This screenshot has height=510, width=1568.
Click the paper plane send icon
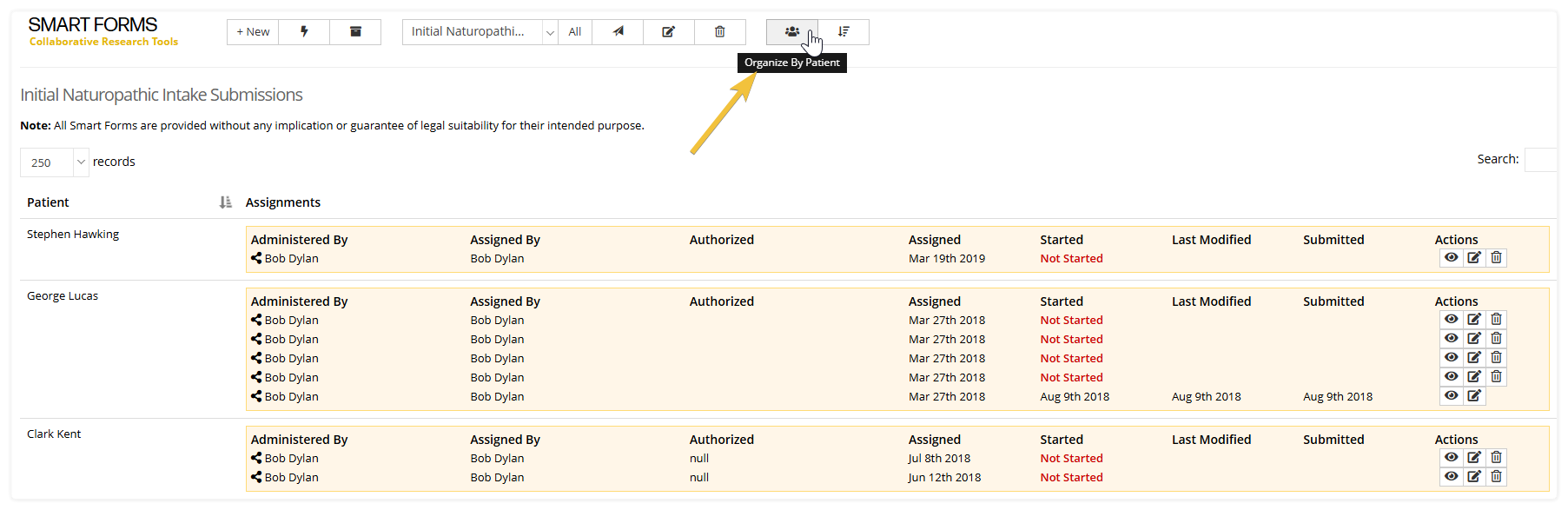[618, 32]
